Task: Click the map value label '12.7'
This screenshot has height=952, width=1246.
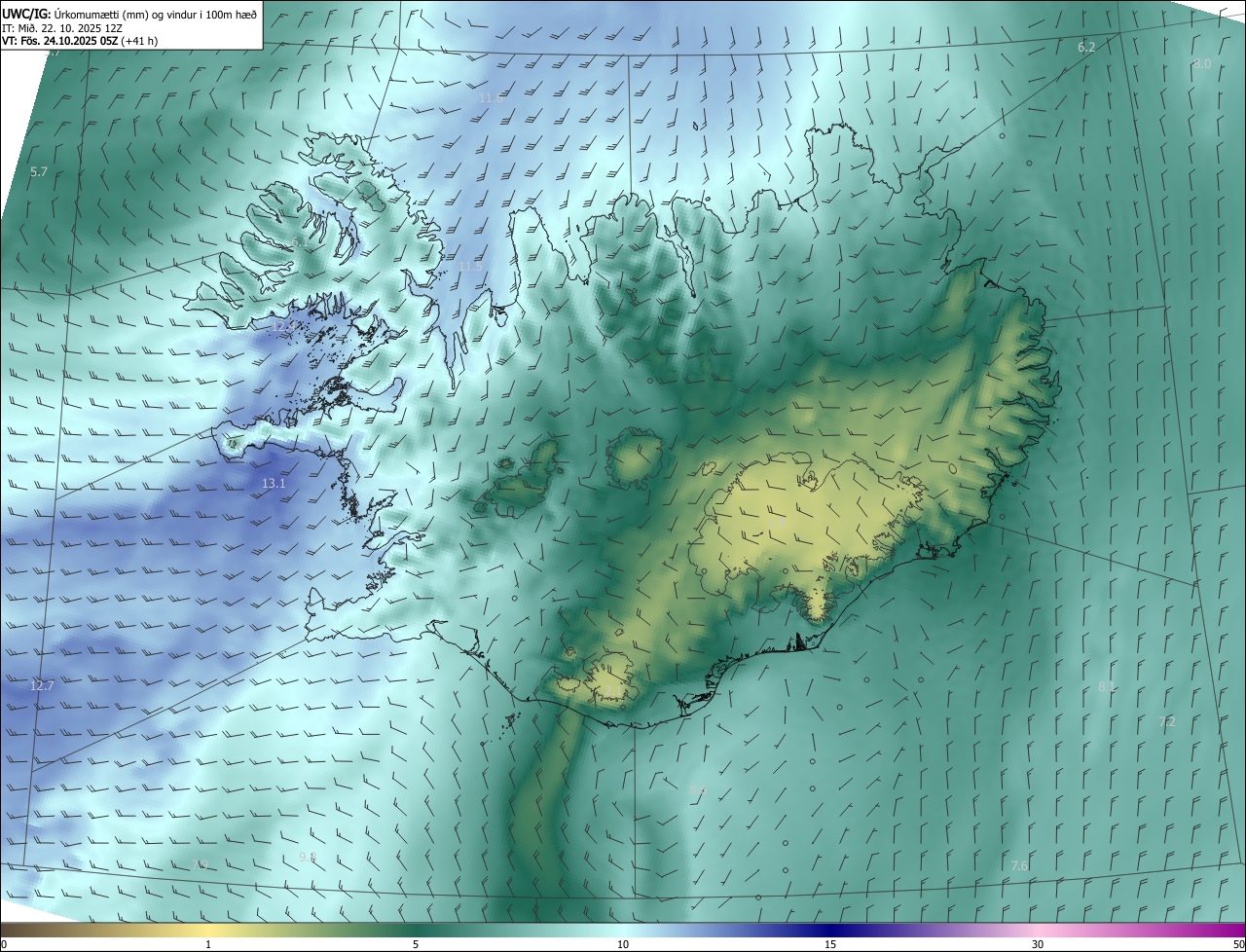Action: [x=42, y=685]
